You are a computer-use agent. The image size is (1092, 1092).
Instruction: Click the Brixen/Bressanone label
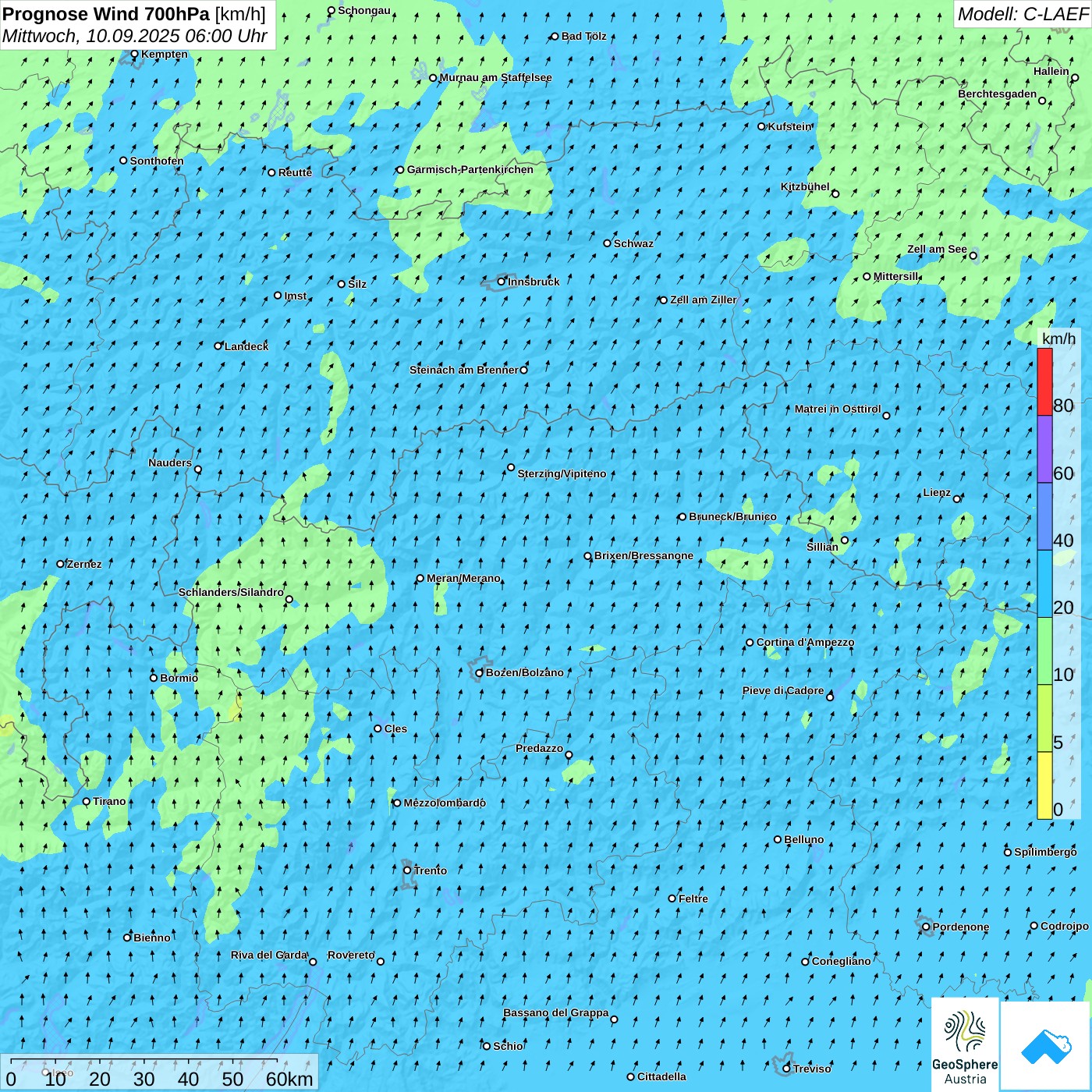643,556
